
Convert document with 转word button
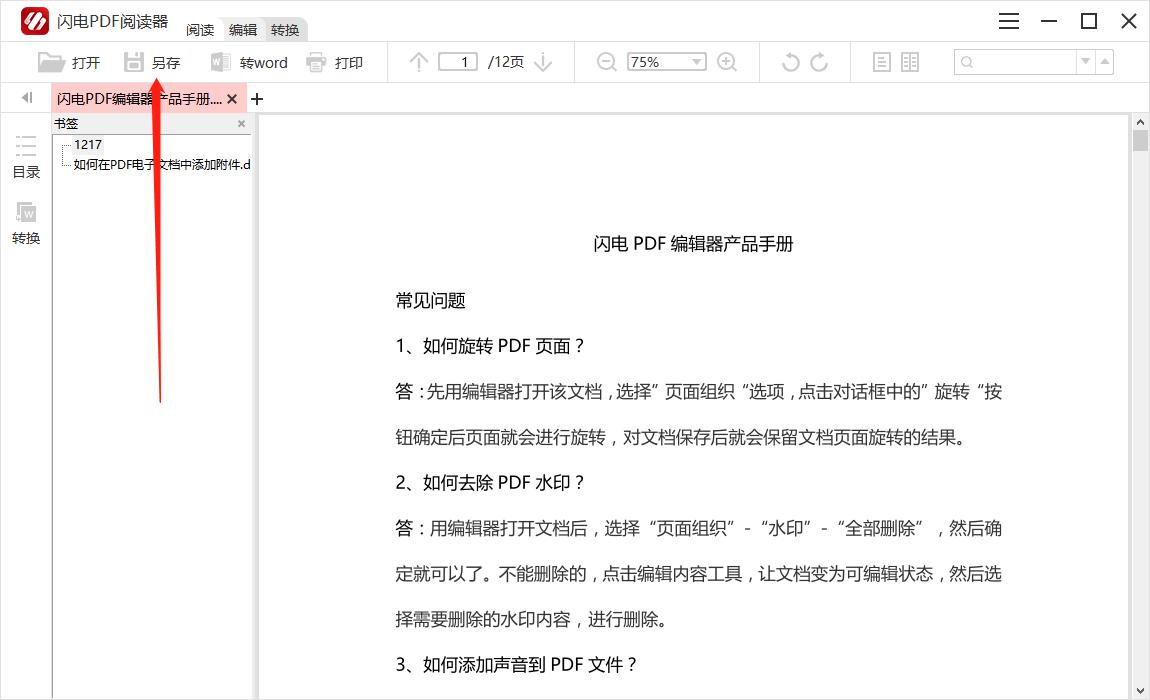point(249,63)
